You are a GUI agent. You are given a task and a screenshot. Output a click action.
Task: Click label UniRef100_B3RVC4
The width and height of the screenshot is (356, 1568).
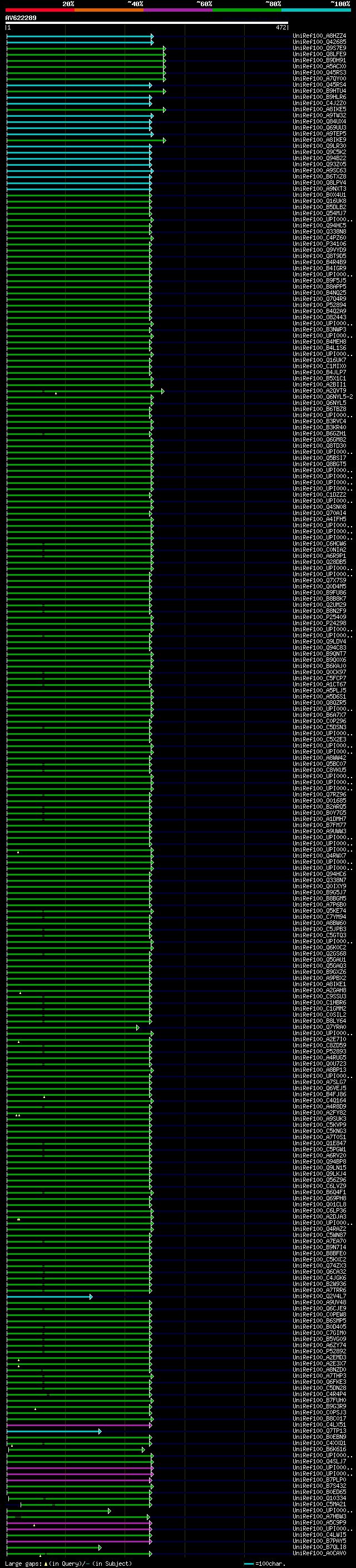319,421
